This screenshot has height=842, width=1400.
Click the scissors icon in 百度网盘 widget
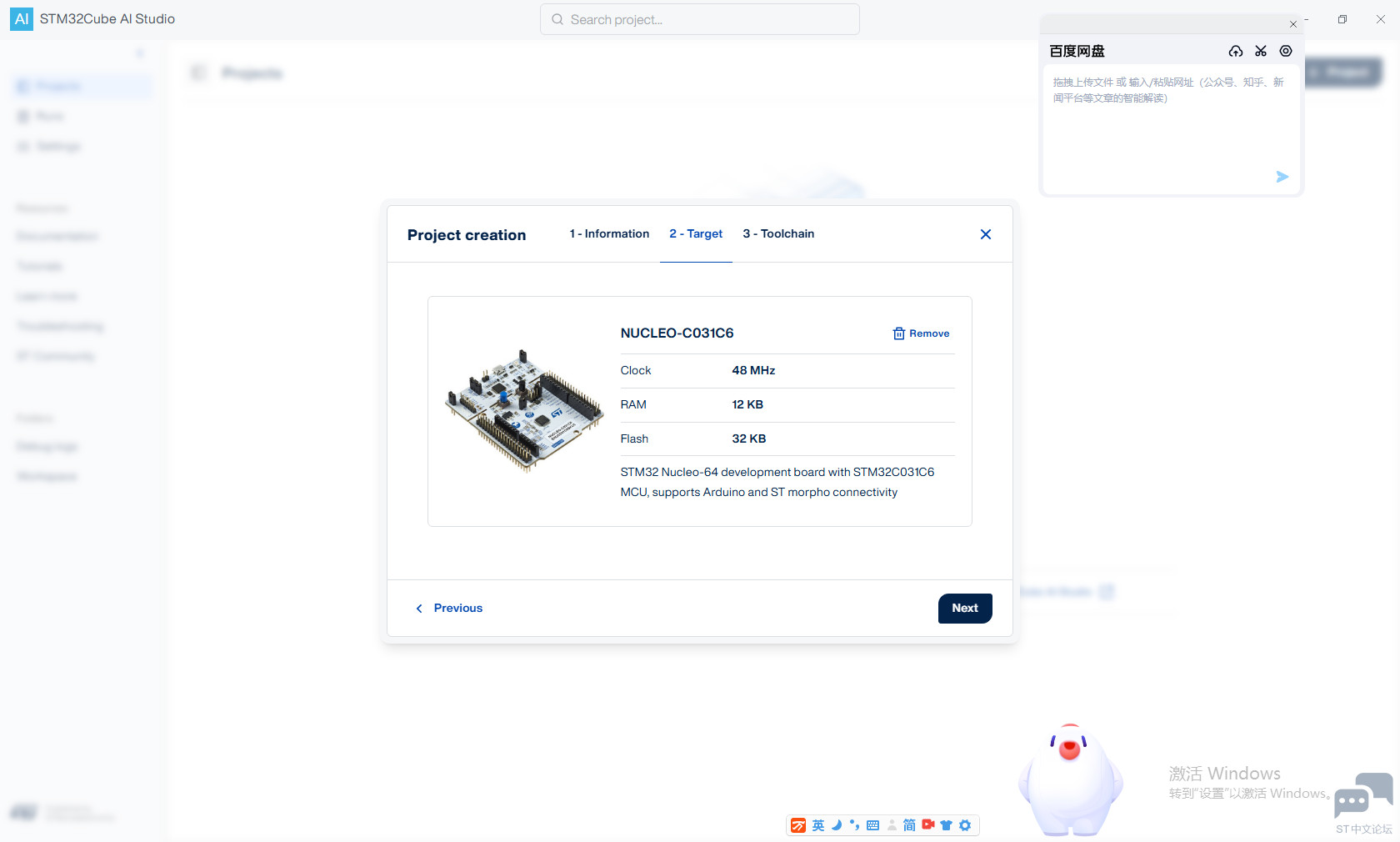[1261, 52]
